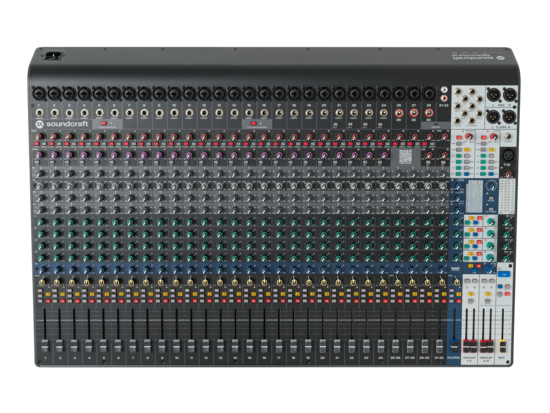The width and height of the screenshot is (550, 413).
Task: Click the stereo 25-26 fader
Action: 396,346
